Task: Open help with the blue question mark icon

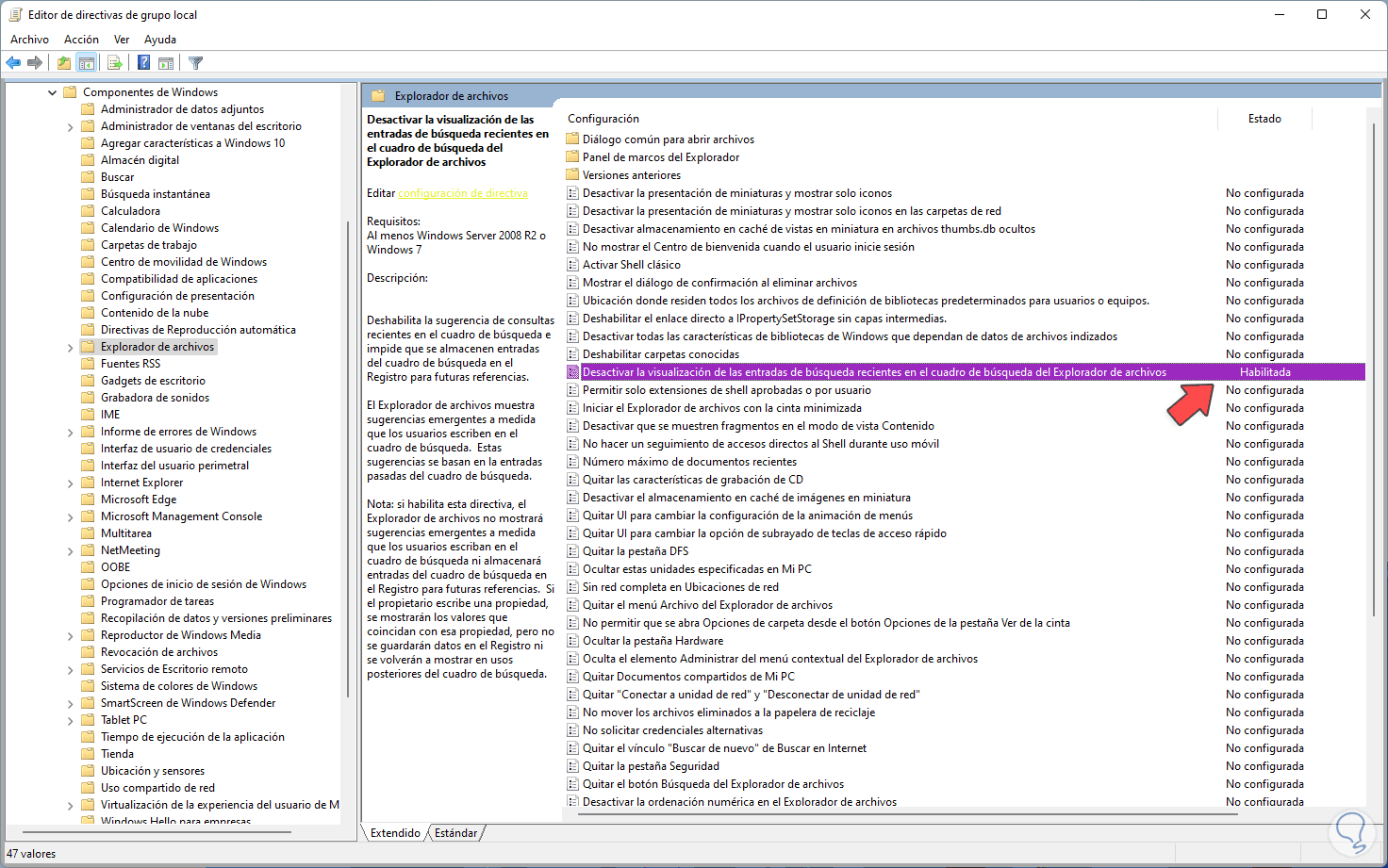Action: pos(143,63)
